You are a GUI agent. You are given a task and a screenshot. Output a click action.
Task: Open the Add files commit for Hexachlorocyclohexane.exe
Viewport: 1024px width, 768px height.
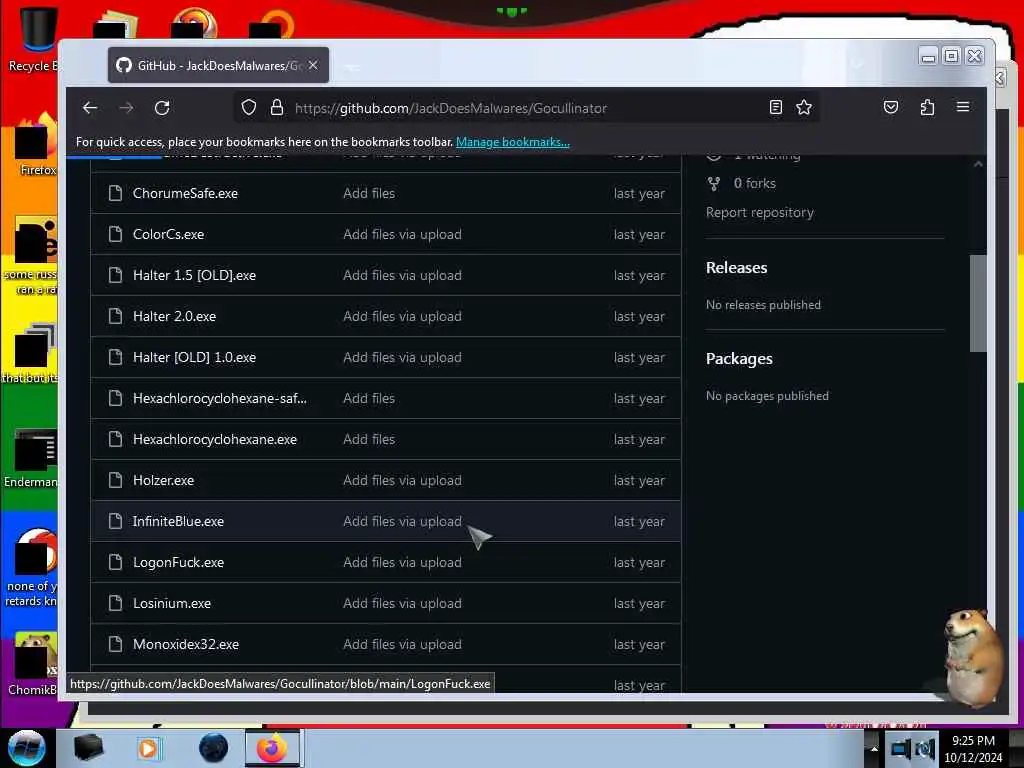pos(369,440)
